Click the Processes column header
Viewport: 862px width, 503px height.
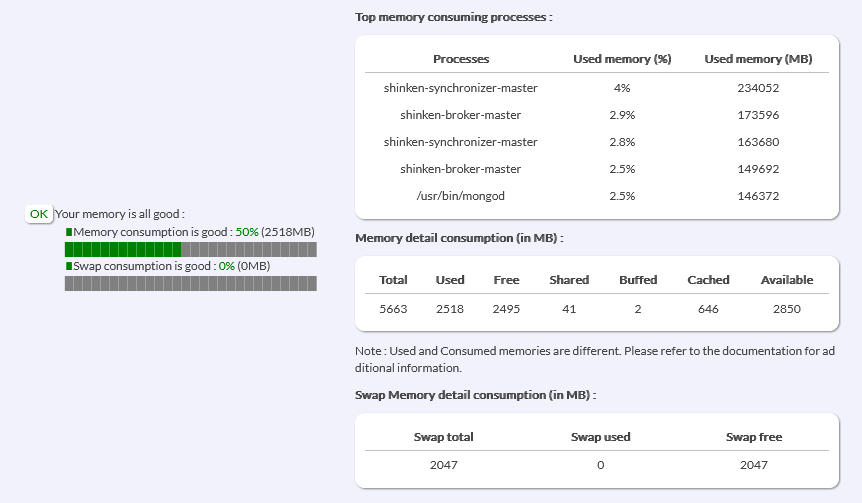point(461,60)
